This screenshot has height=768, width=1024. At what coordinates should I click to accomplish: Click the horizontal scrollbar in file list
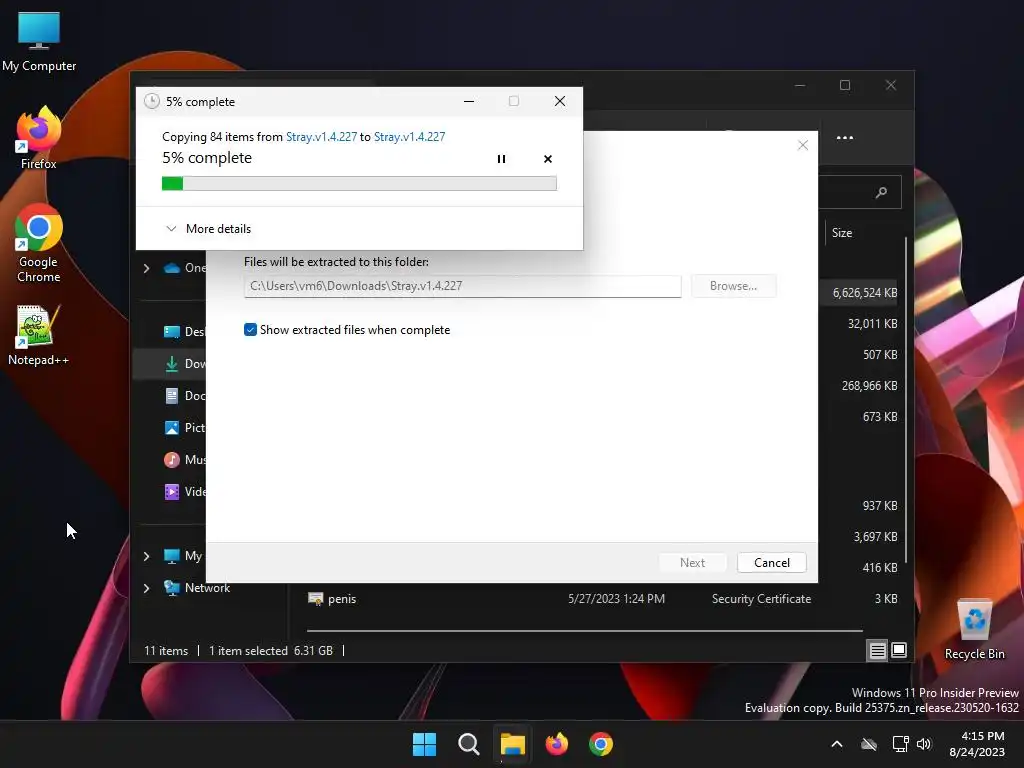(x=584, y=631)
